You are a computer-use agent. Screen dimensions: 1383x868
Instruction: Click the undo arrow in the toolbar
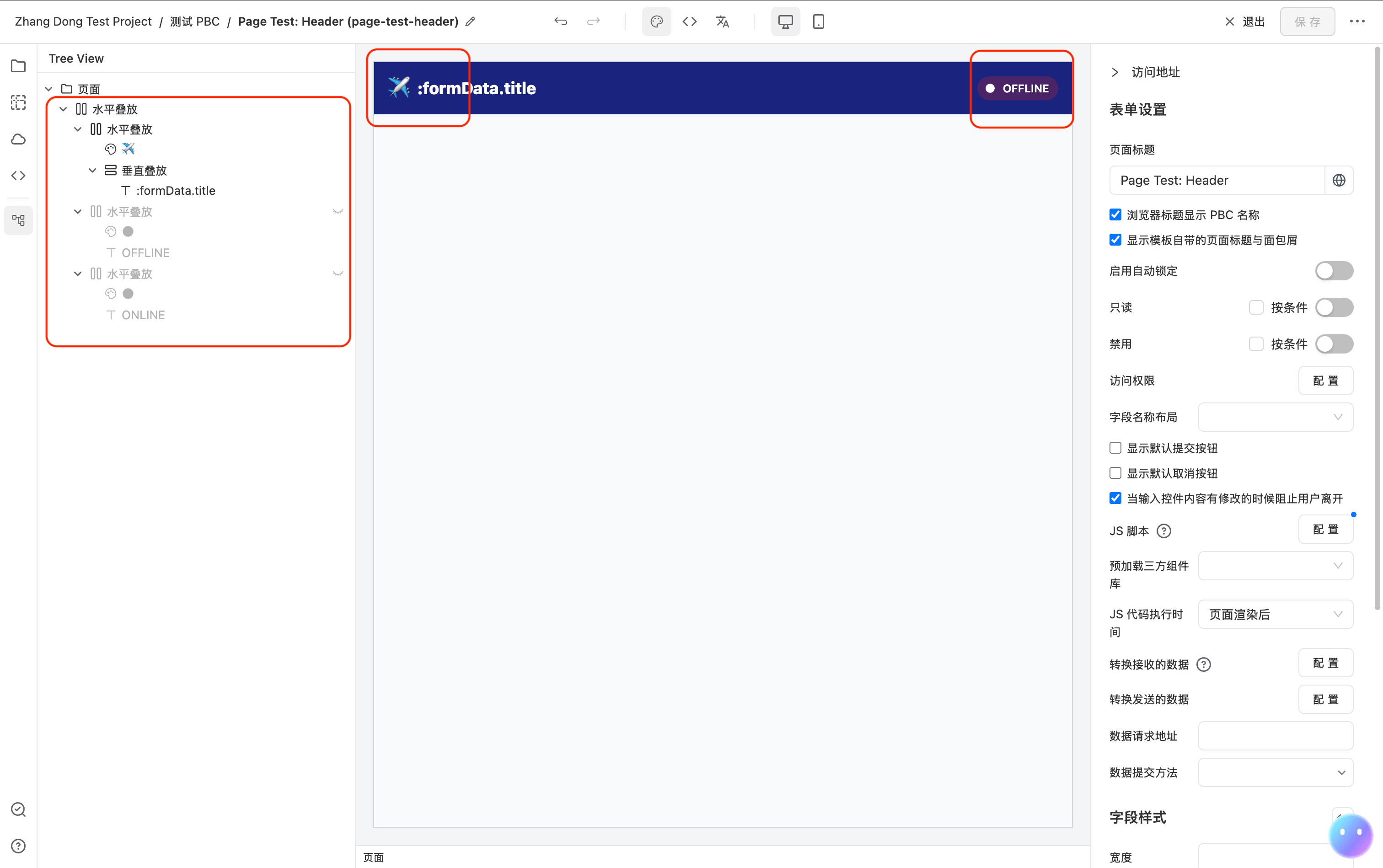tap(560, 22)
